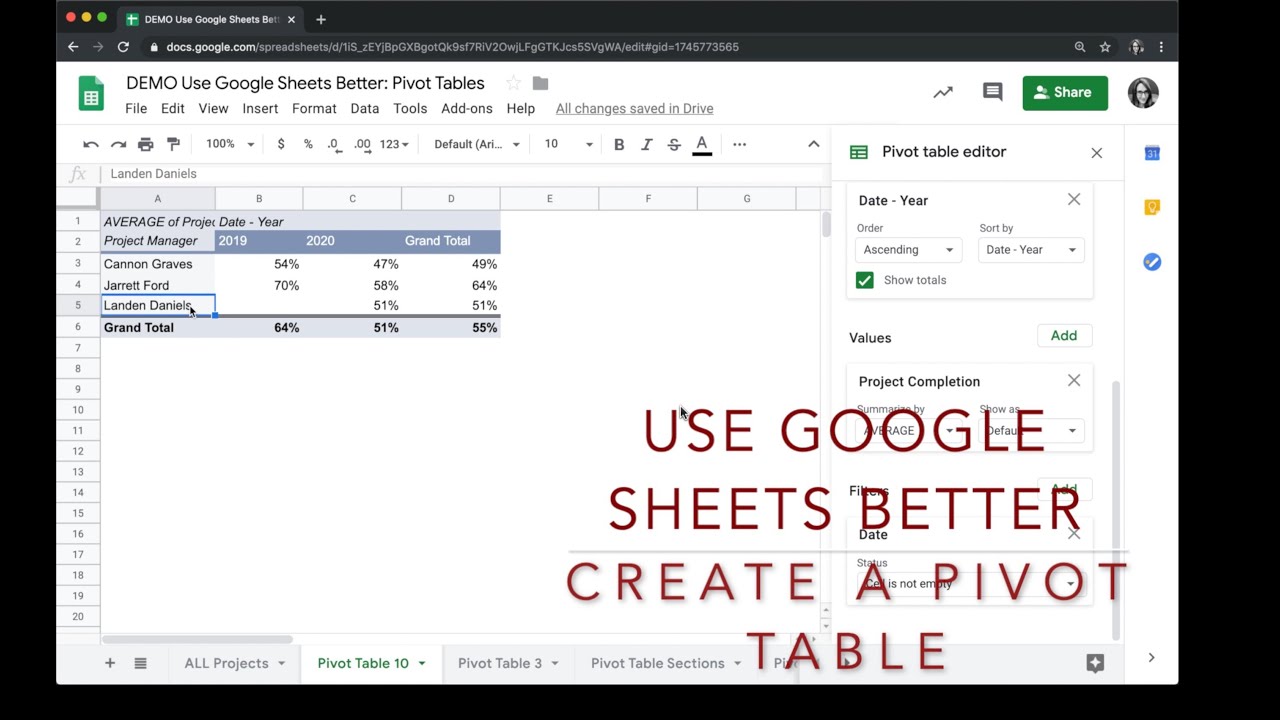1280x720 pixels.
Task: Click the Google account avatar in Sheets
Action: click(x=1143, y=92)
